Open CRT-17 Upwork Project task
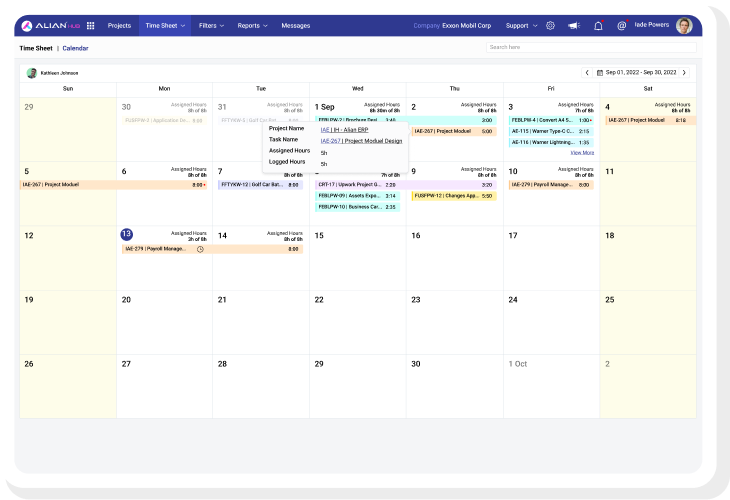The height and width of the screenshot is (500, 730). (406, 185)
